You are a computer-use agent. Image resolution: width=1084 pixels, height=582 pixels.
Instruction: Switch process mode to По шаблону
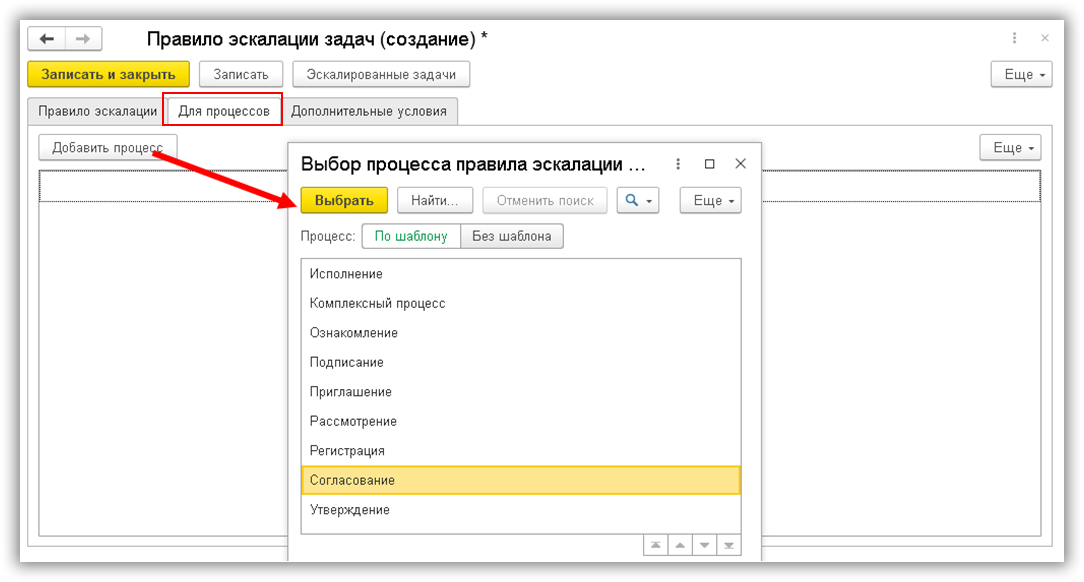pos(411,236)
